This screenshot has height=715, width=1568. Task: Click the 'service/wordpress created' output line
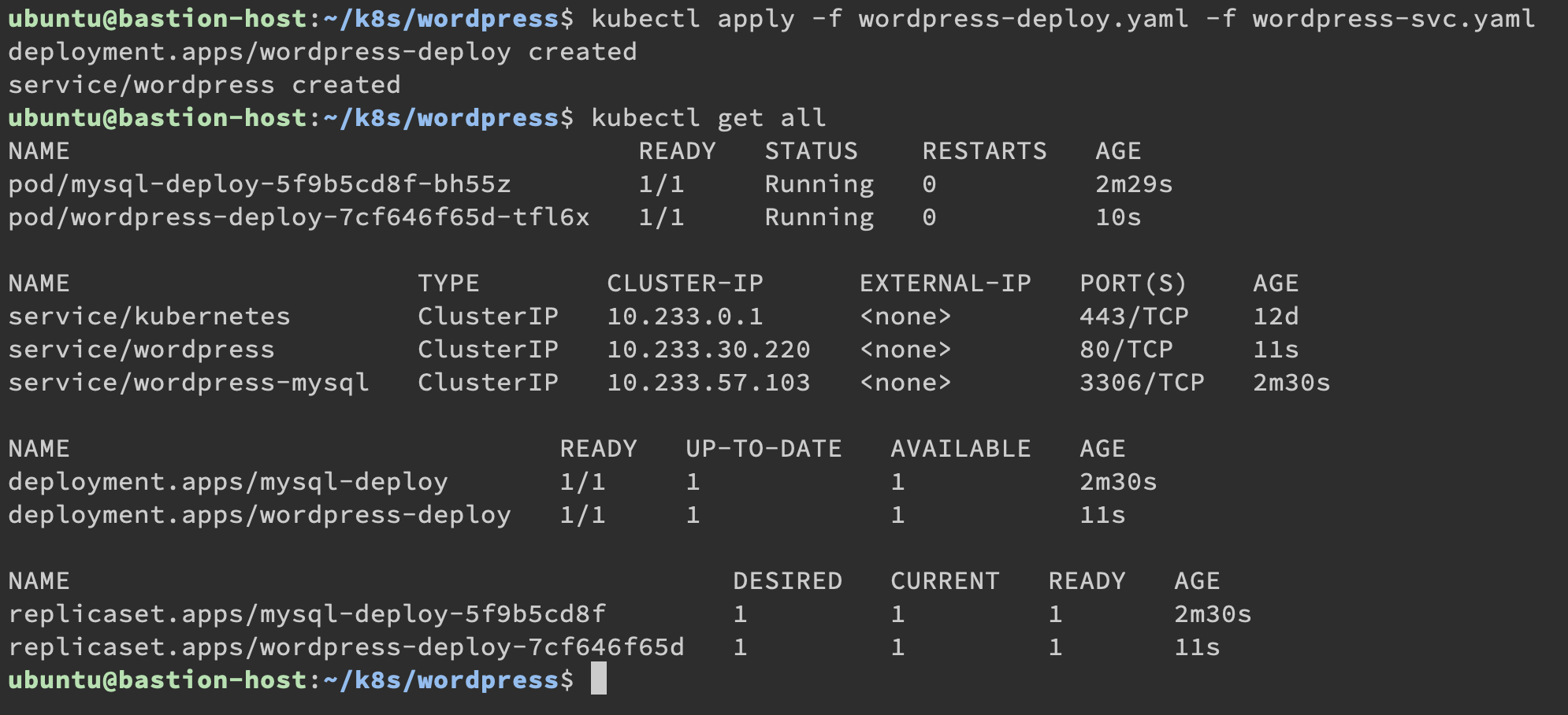(x=204, y=85)
